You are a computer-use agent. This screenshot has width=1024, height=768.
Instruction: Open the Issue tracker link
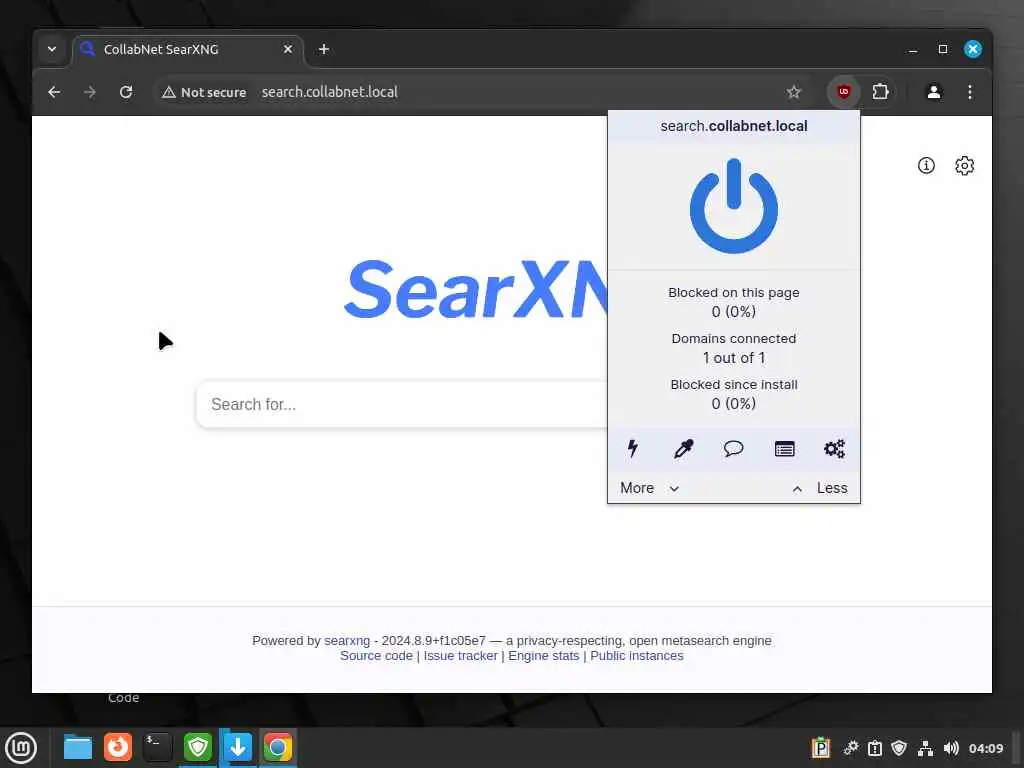pyautogui.click(x=460, y=656)
